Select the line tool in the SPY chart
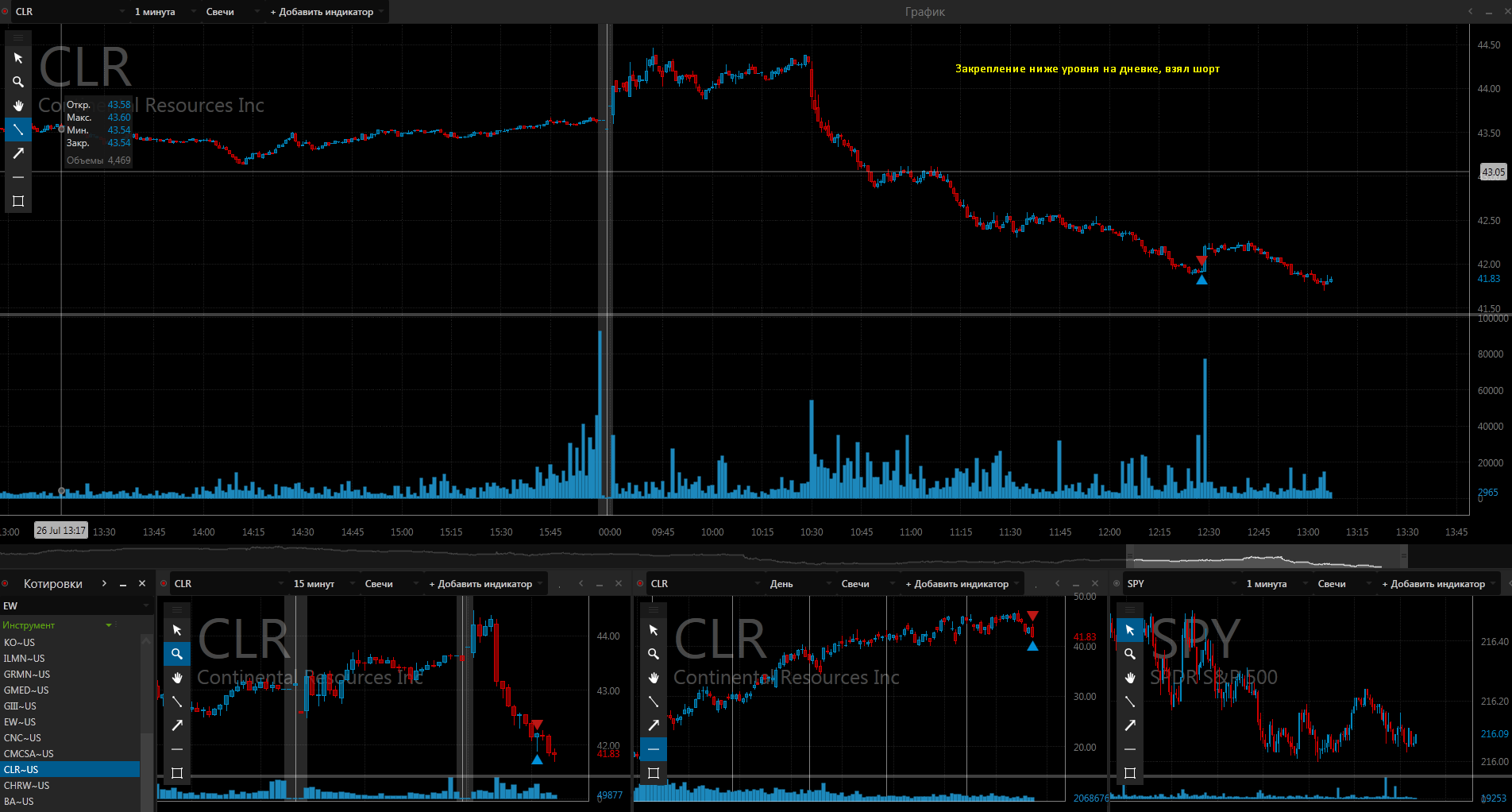Image resolution: width=1512 pixels, height=812 pixels. pos(1130,702)
